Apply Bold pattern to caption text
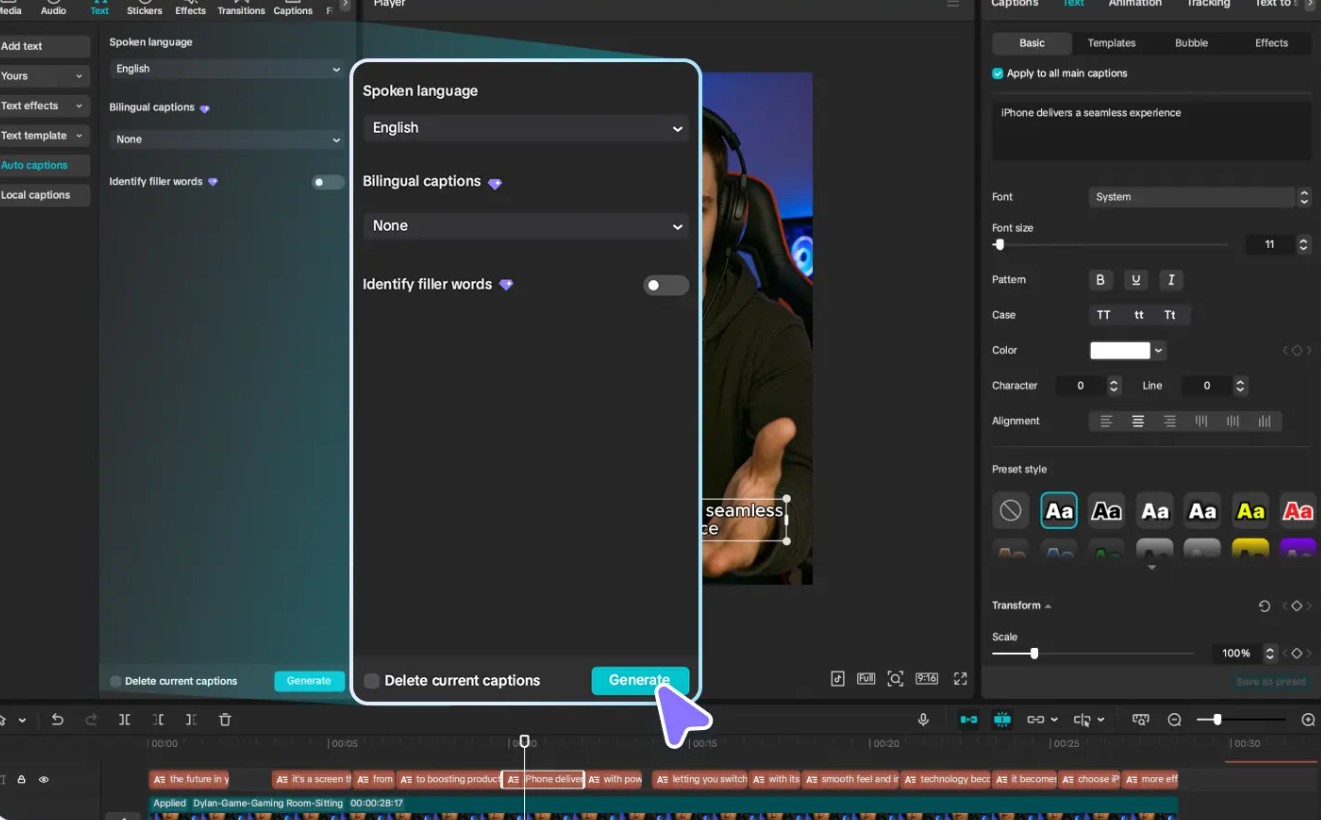1321x820 pixels. pos(1100,280)
